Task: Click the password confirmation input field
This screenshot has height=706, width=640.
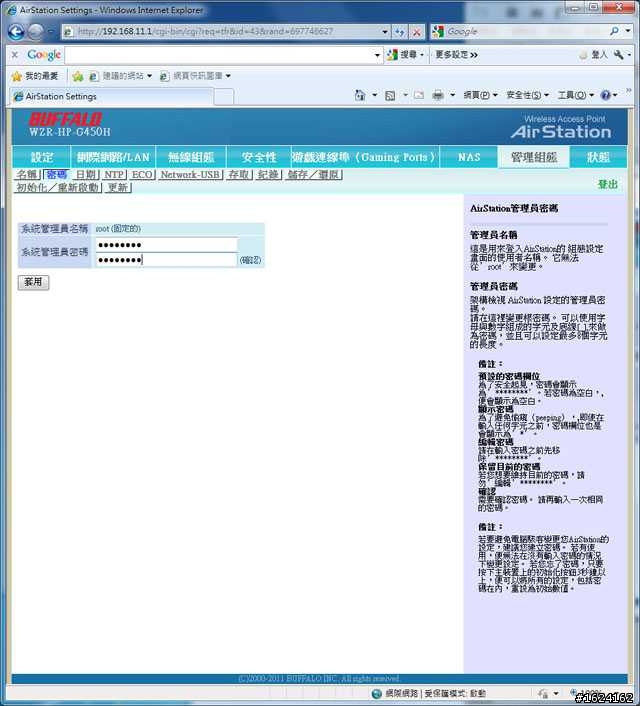Action: 166,260
